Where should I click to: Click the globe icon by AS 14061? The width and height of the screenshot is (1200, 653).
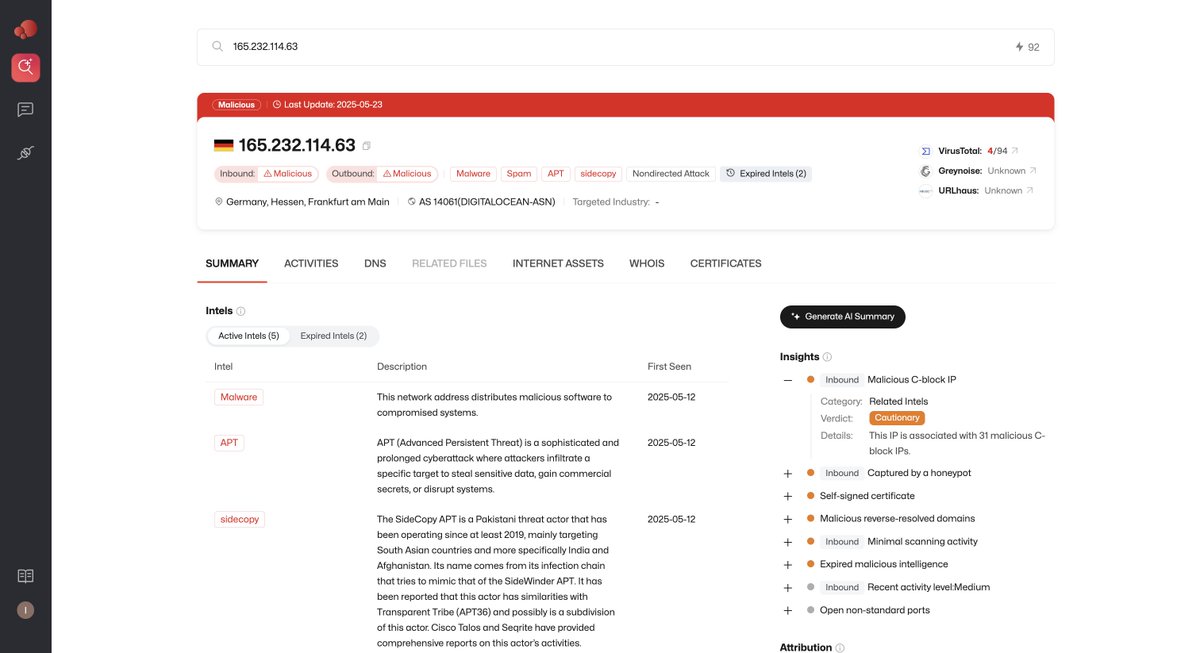point(412,201)
